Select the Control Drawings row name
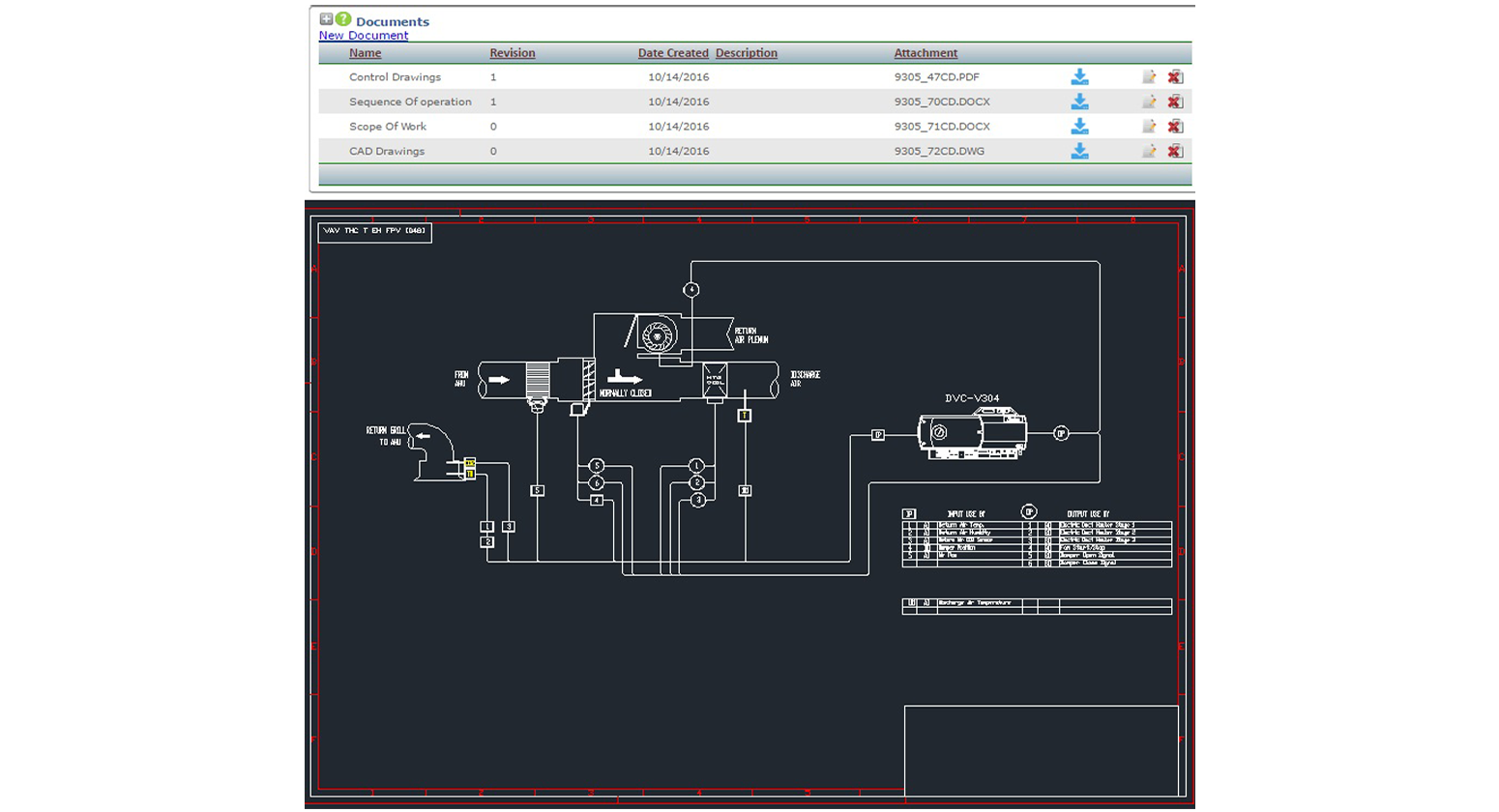Image resolution: width=1499 pixels, height=812 pixels. pos(395,77)
